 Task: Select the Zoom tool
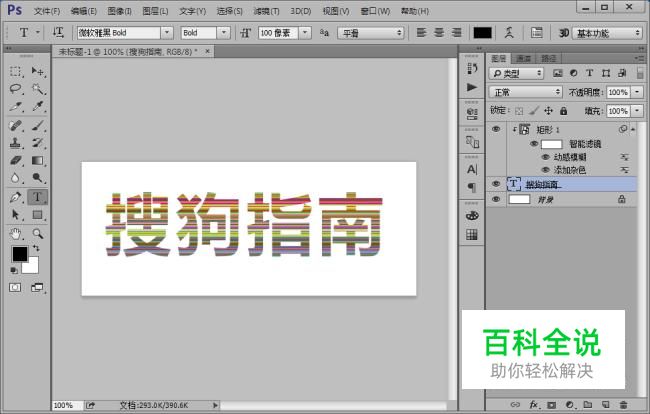click(x=38, y=234)
